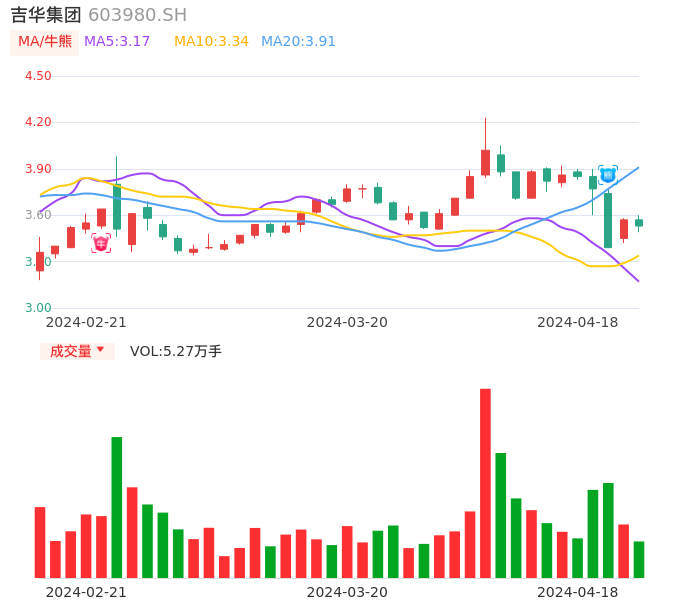
Task: Toggle the blue MA20:3.91 moving average
Action: pyautogui.click(x=298, y=42)
